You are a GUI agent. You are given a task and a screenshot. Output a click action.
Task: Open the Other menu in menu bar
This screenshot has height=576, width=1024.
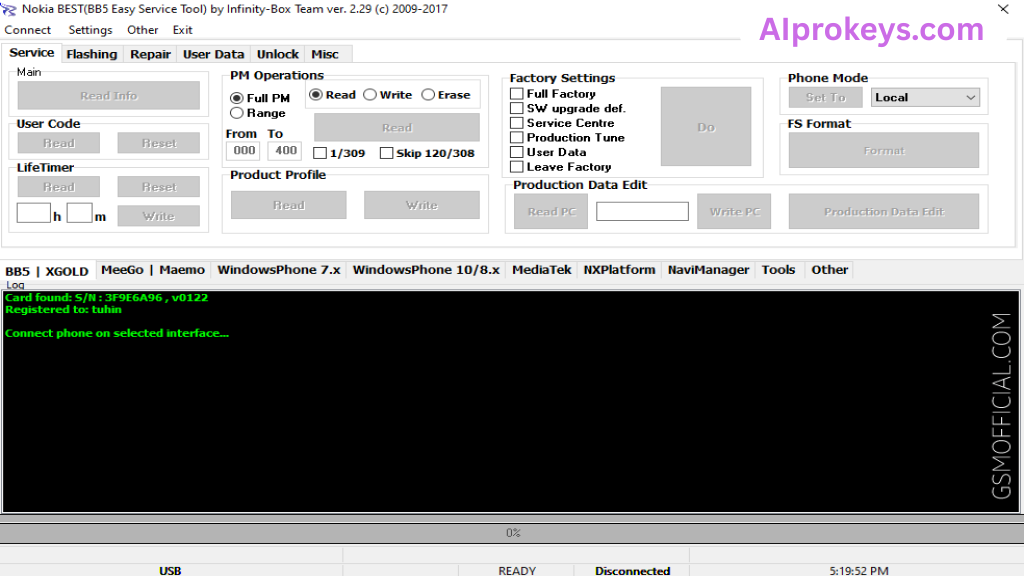[142, 30]
